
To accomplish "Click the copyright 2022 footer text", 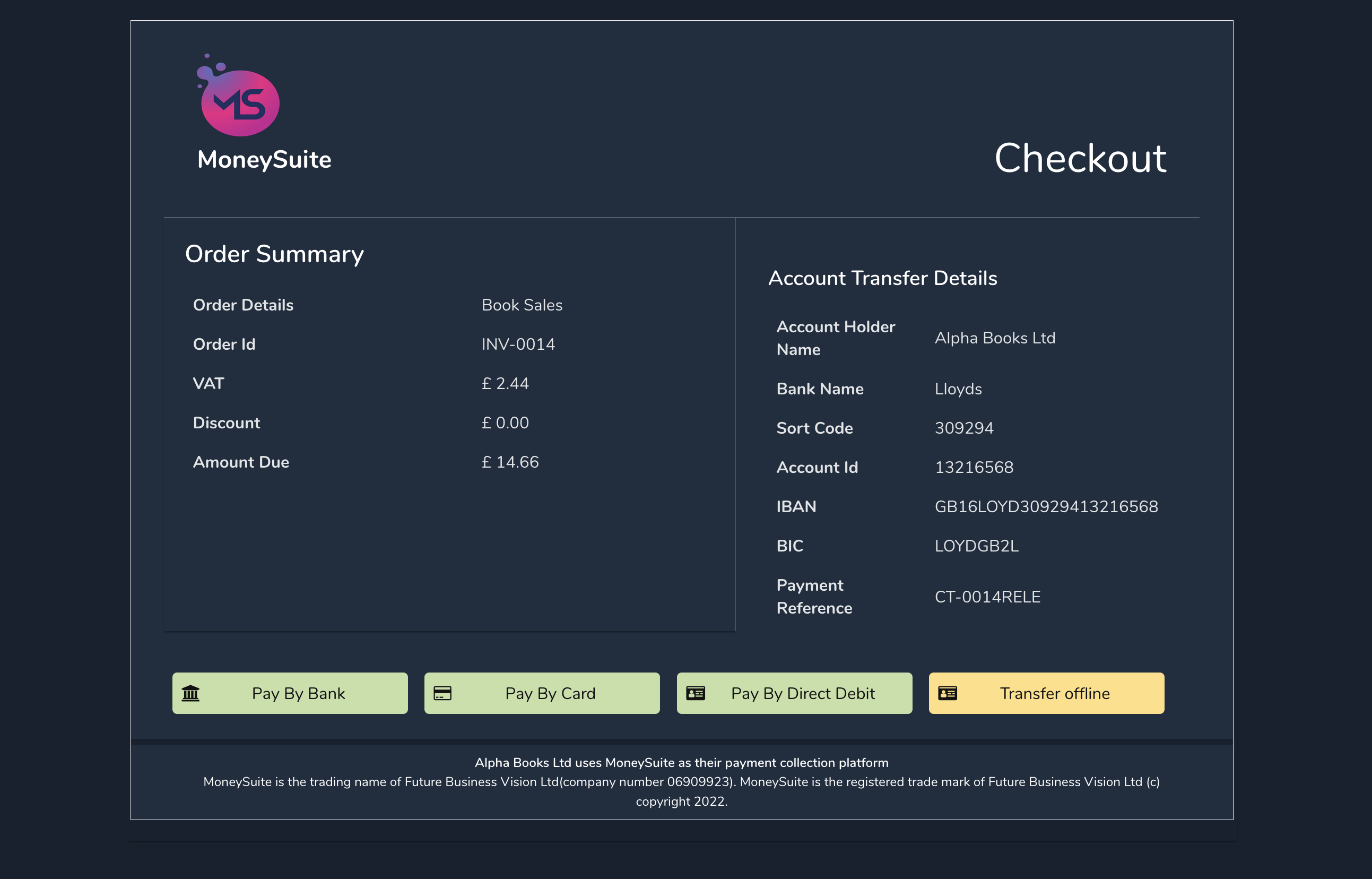I will (682, 802).
